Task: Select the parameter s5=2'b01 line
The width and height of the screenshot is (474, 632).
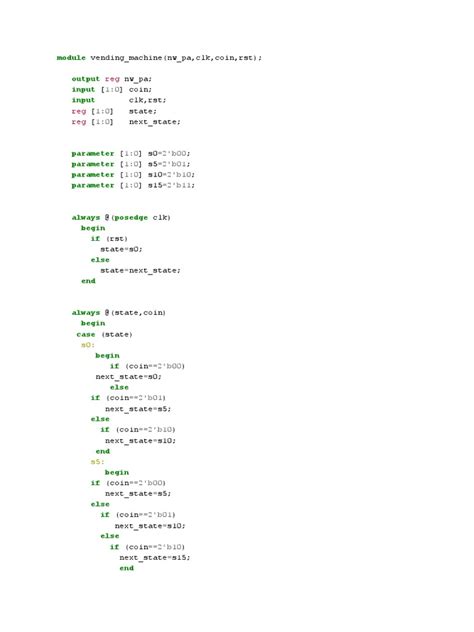Action: (131, 164)
